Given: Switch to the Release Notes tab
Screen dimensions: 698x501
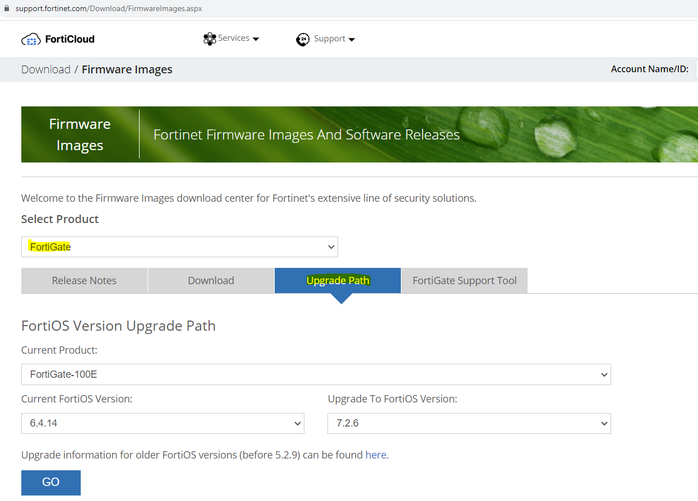Looking at the screenshot, I should point(84,281).
